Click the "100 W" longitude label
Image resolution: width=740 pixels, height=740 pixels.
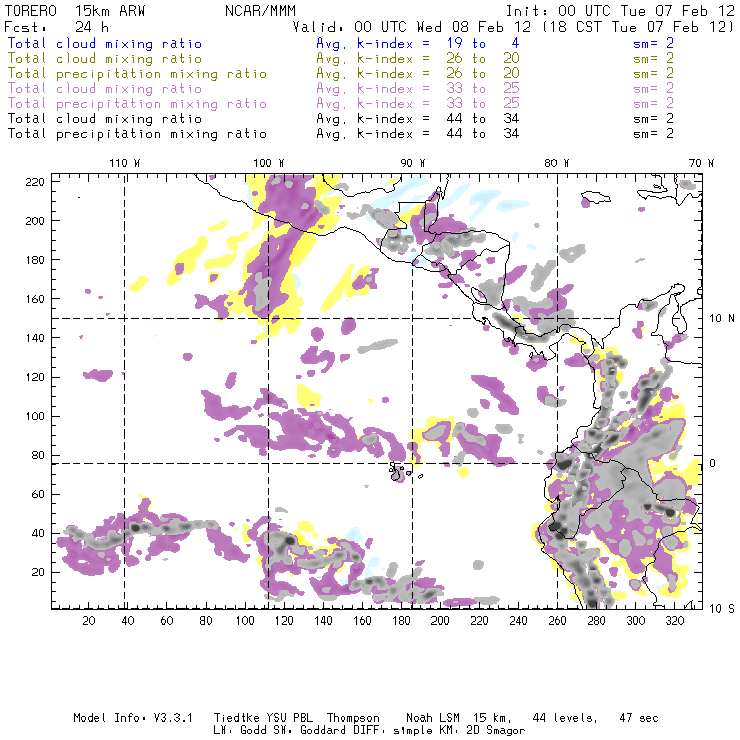[269, 163]
